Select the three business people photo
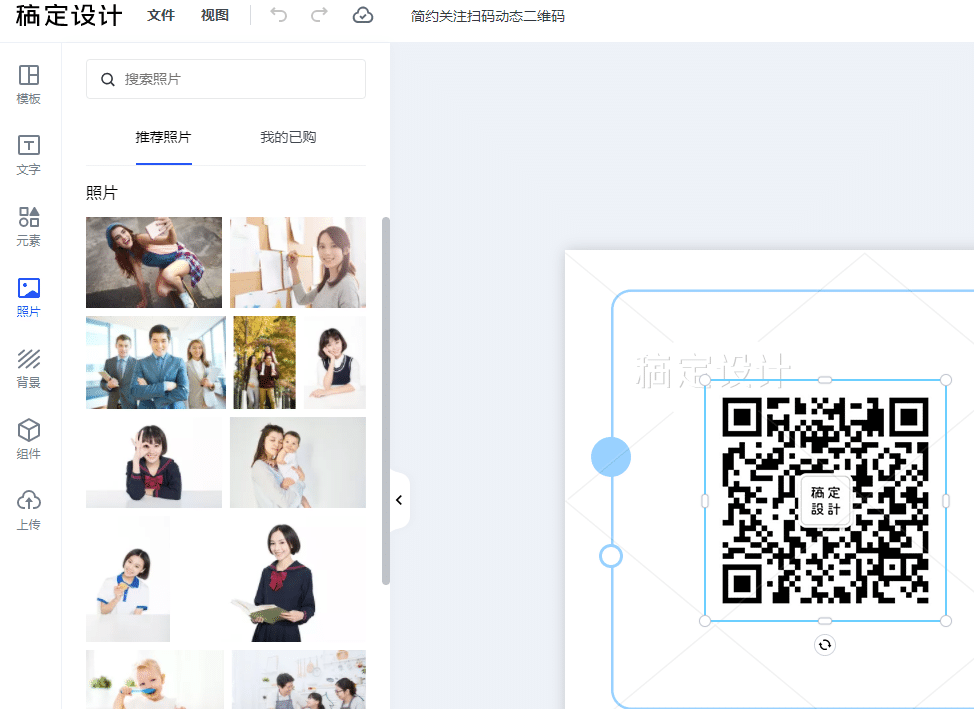974x709 pixels. [156, 362]
